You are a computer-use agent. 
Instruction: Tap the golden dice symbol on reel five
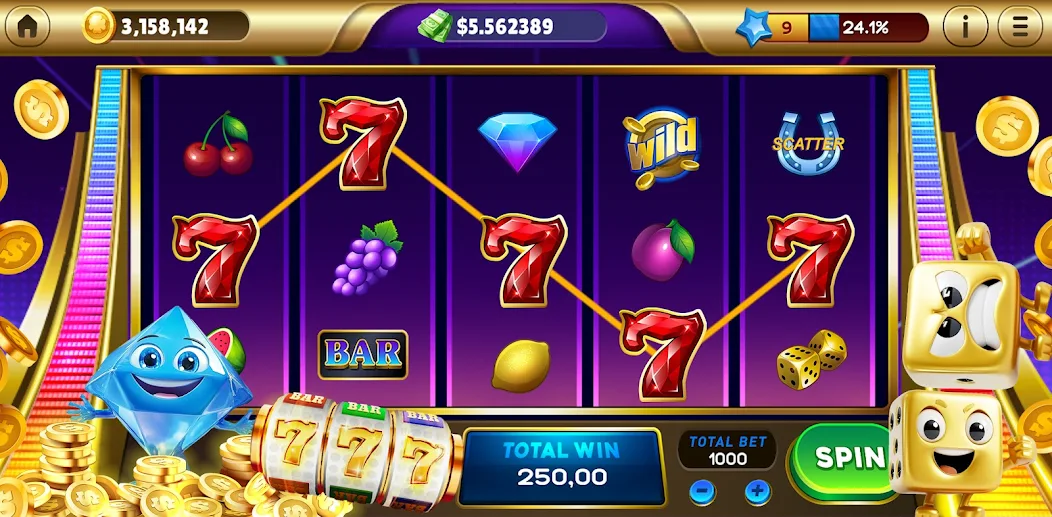(811, 359)
